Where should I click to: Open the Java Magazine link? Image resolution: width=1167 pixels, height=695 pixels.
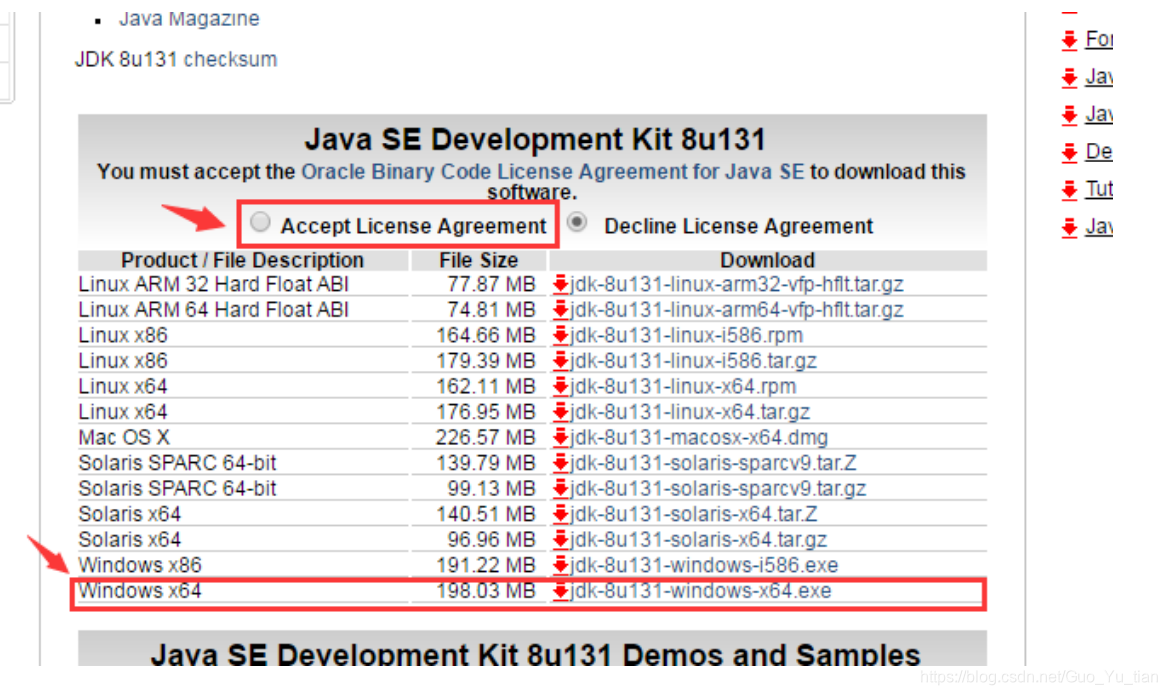(189, 19)
